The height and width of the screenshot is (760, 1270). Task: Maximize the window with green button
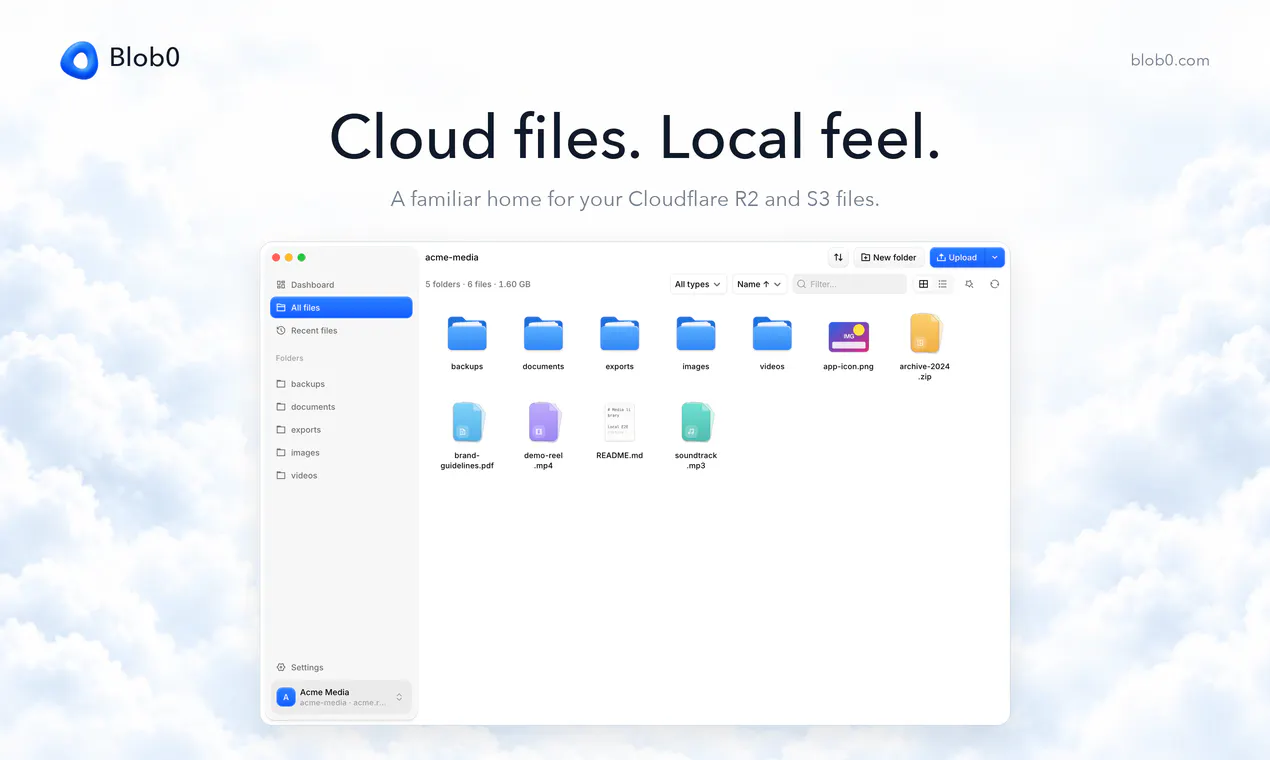point(302,257)
